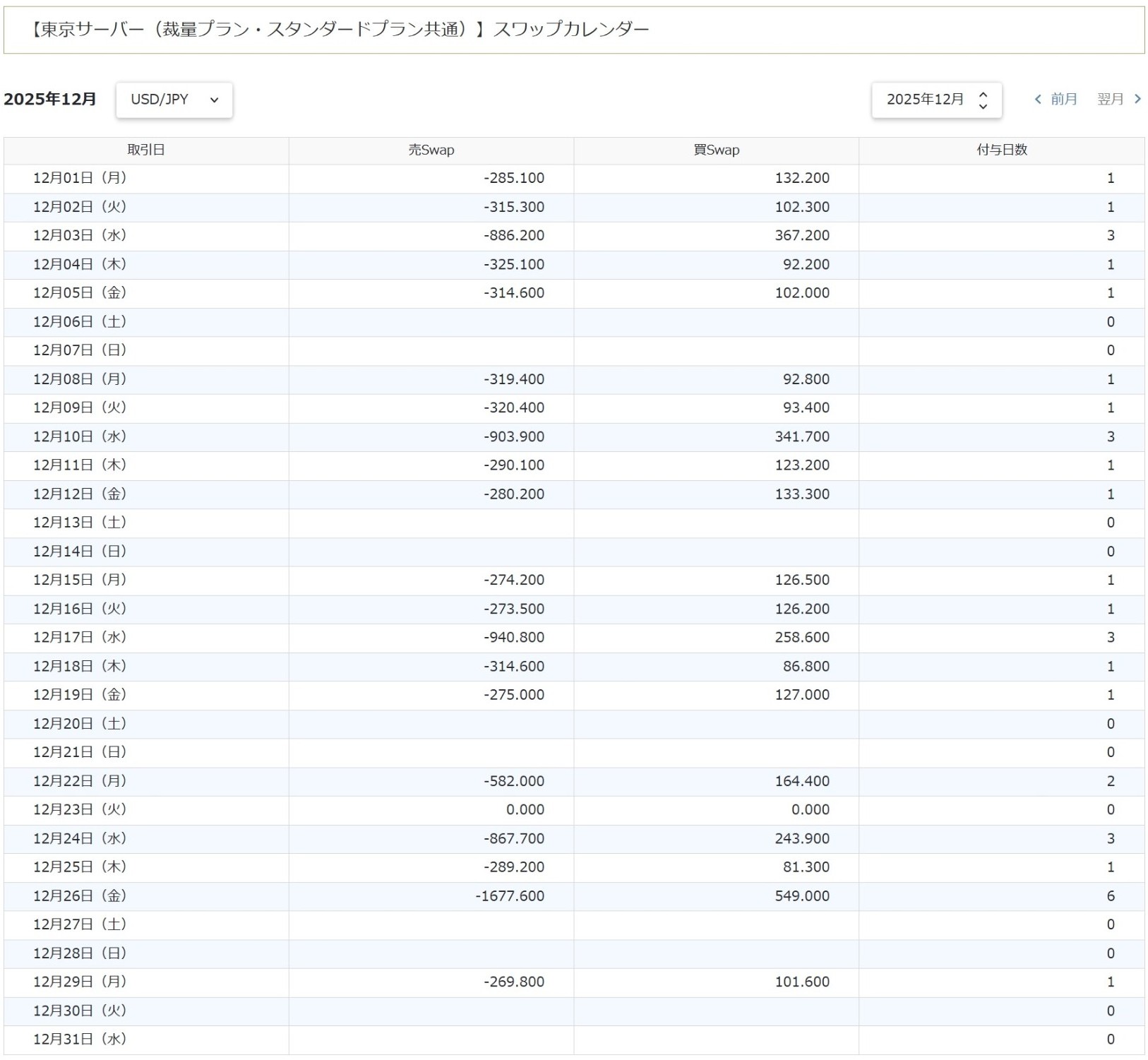The width and height of the screenshot is (1148, 1060).
Task: Select sell swap value -582.000
Action: point(514,781)
